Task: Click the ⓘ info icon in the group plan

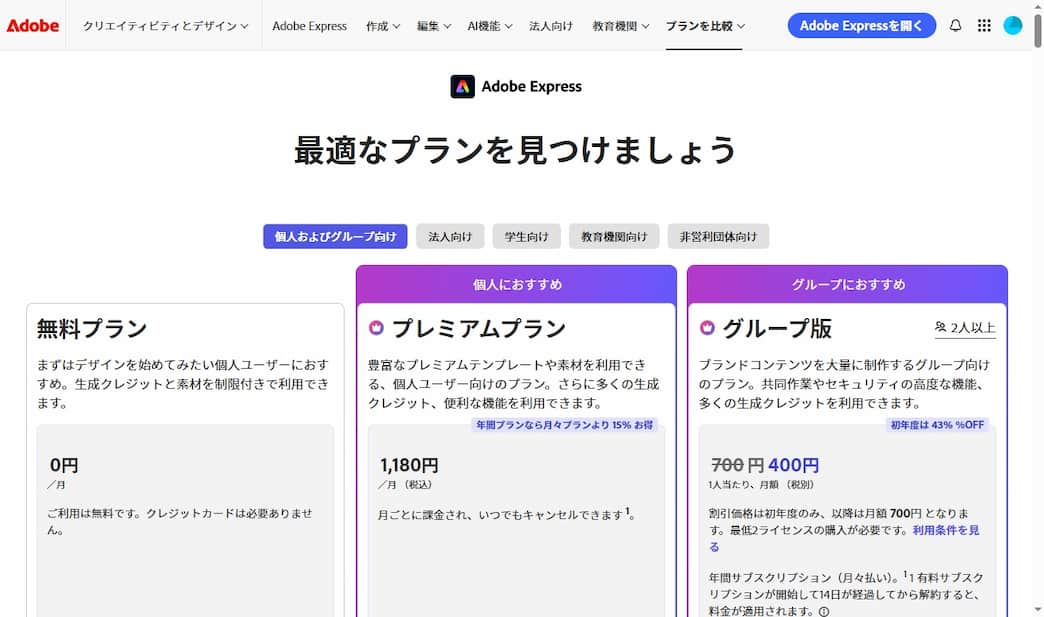Action: pyautogui.click(x=822, y=609)
